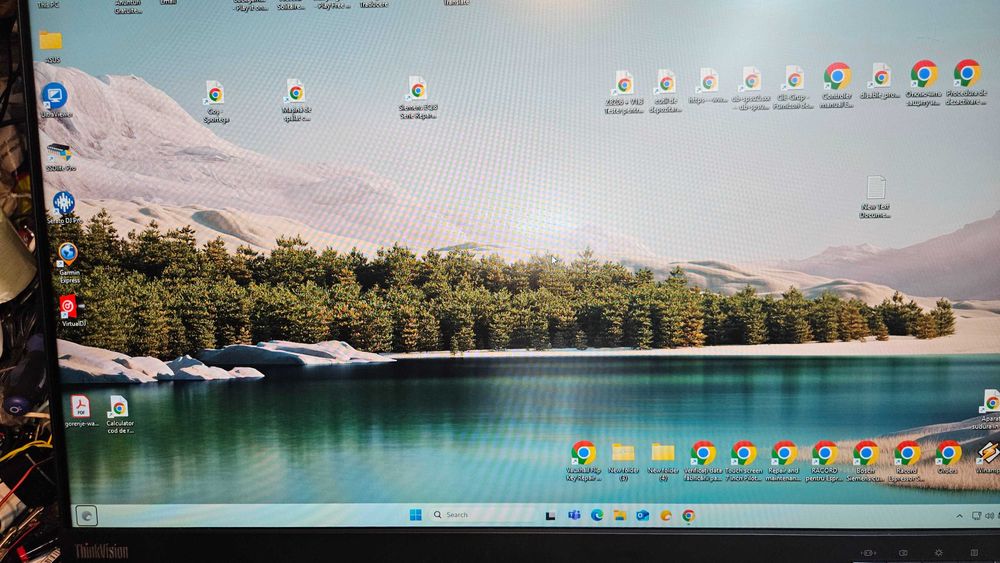Open the network status tray icon
This screenshot has height=563, width=1000.
[976, 515]
